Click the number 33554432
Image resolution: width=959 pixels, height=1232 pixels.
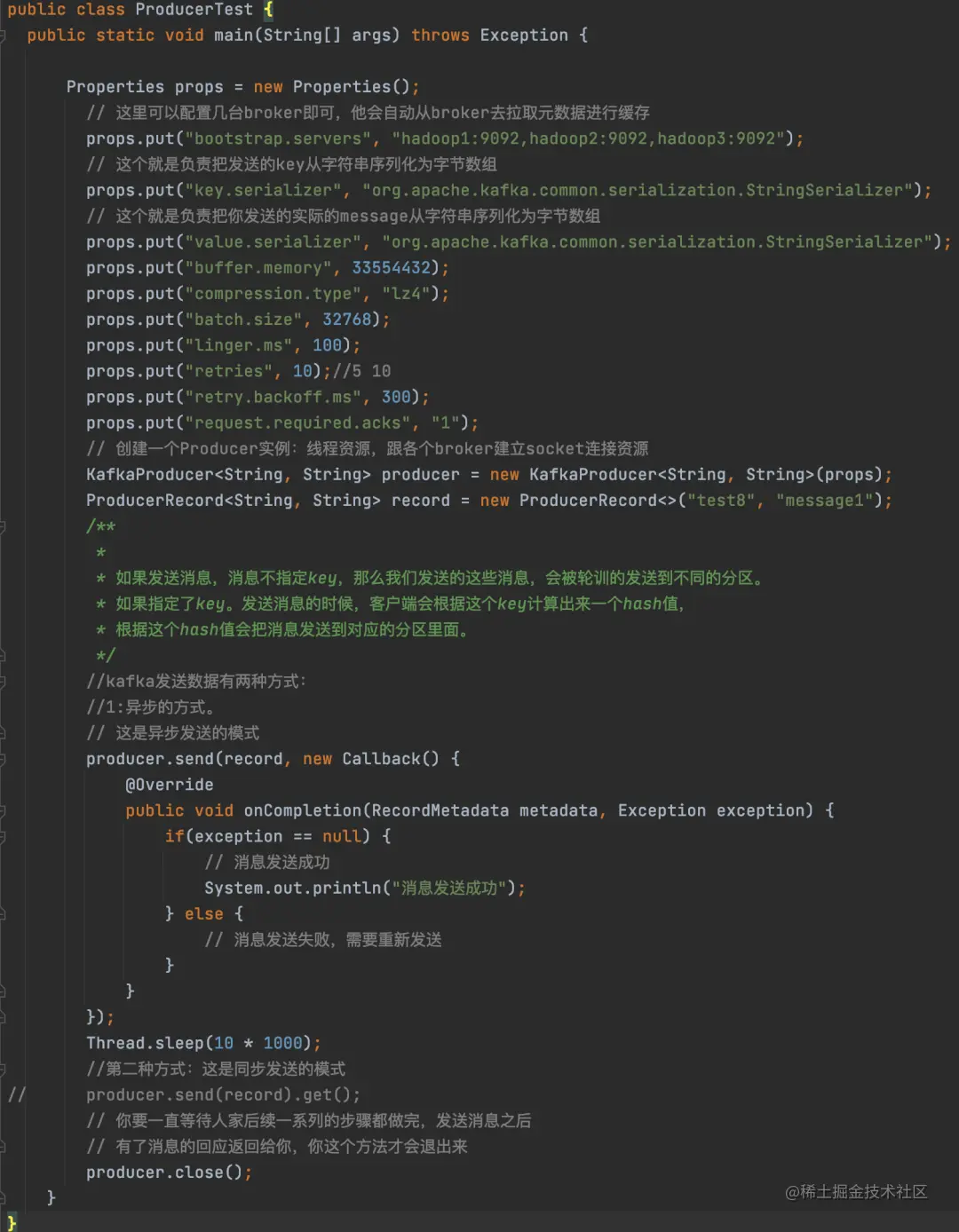(391, 267)
